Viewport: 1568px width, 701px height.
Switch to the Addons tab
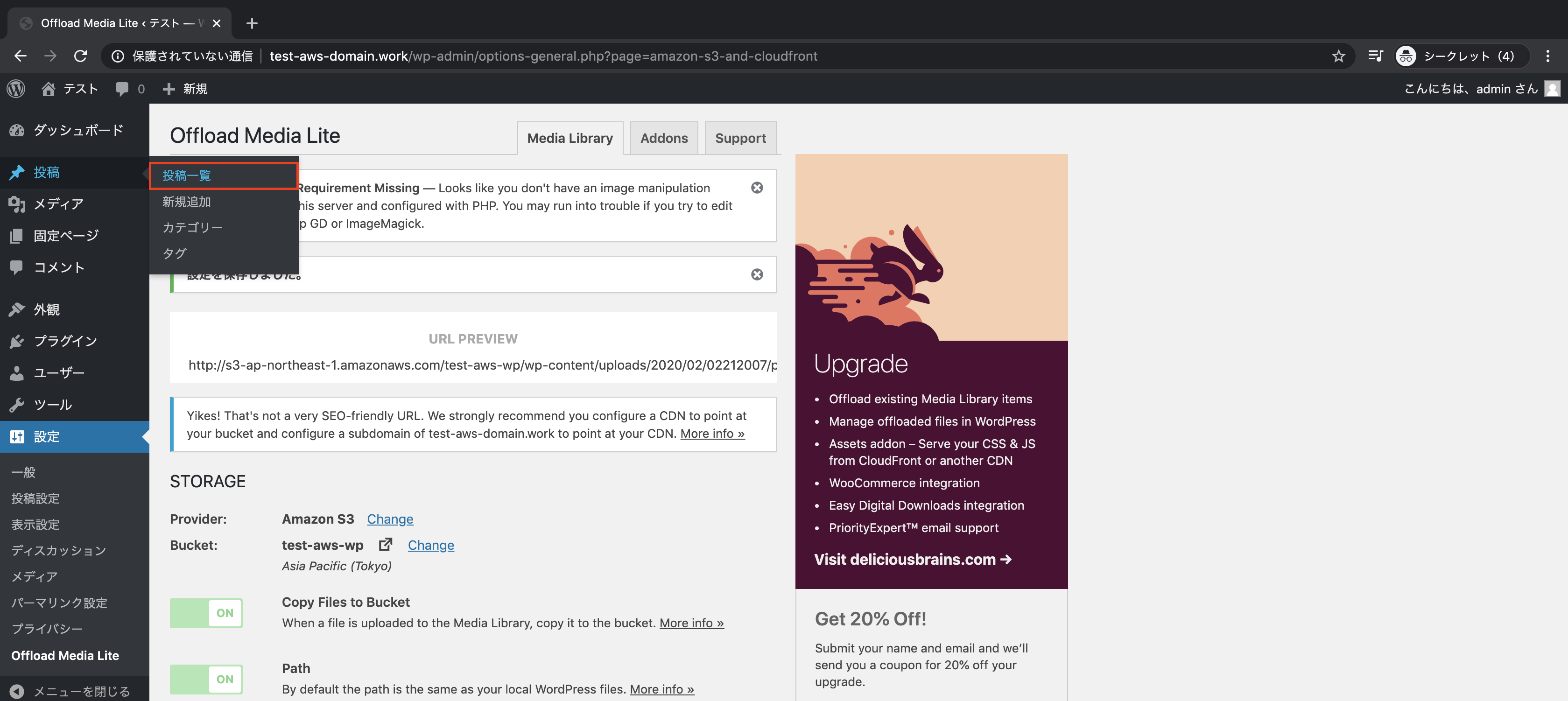663,138
